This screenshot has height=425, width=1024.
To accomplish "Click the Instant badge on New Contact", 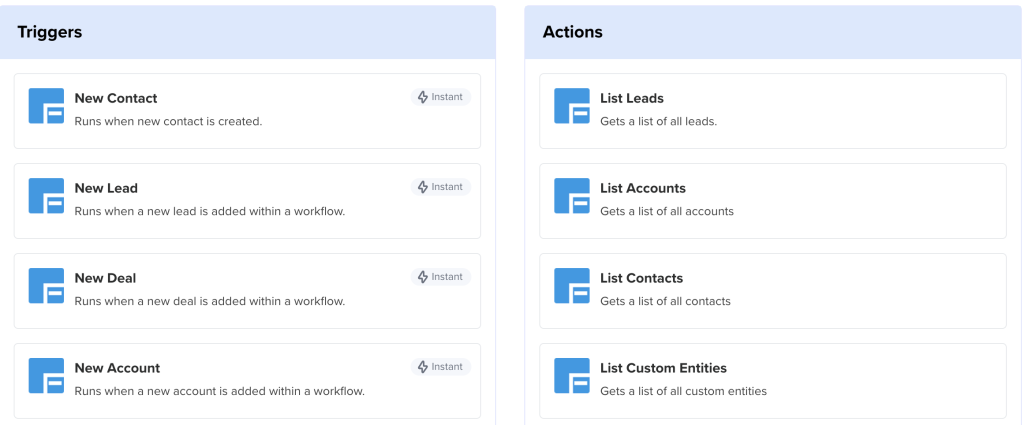I will pyautogui.click(x=440, y=97).
